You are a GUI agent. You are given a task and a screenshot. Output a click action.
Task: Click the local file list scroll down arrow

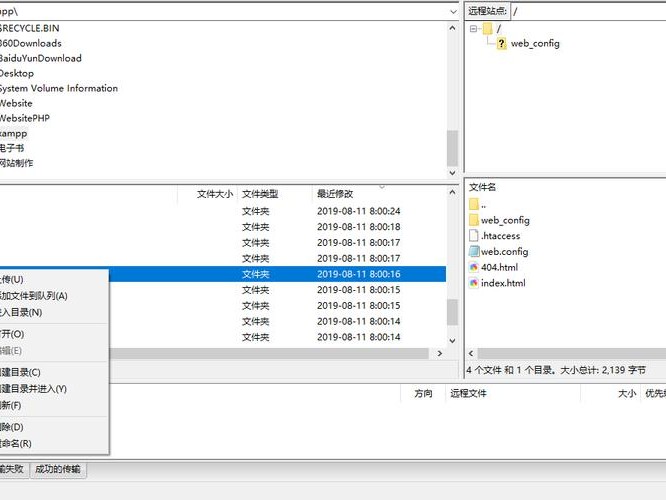click(x=452, y=341)
